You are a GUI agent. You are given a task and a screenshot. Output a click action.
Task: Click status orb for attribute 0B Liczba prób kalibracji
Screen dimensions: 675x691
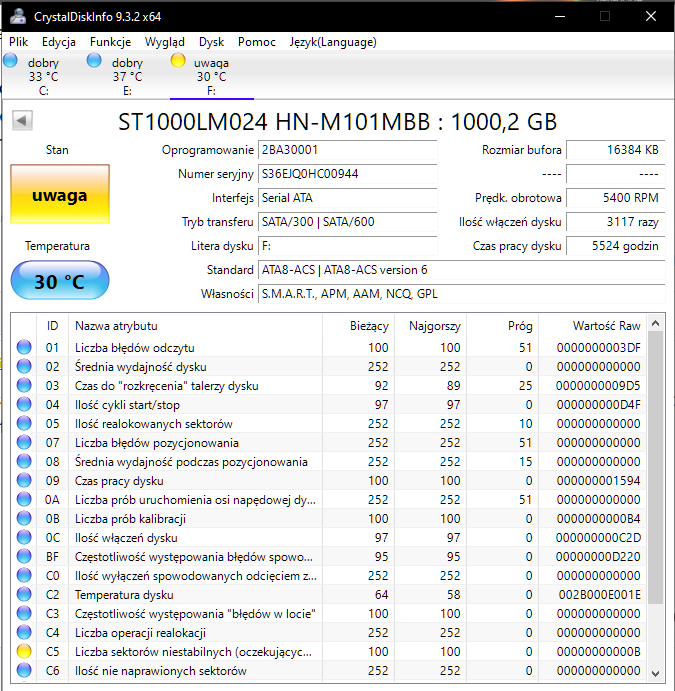(24, 518)
